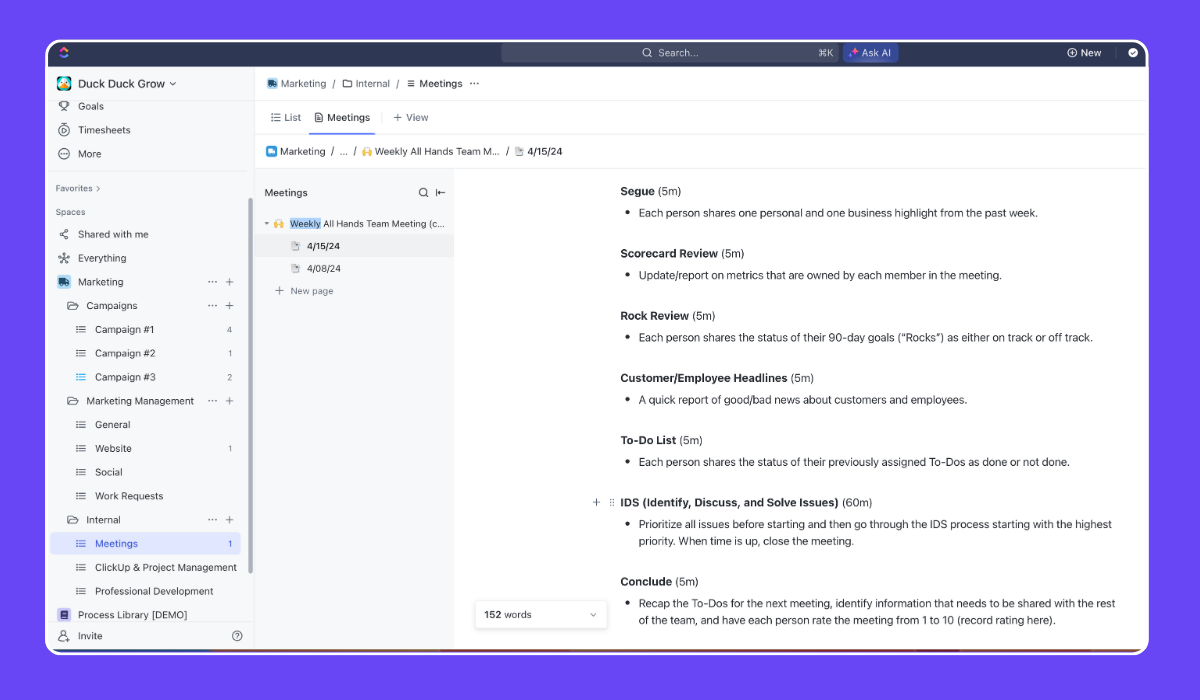This screenshot has width=1200, height=700.
Task: Open the Goals section in the sidebar
Action: pos(89,106)
